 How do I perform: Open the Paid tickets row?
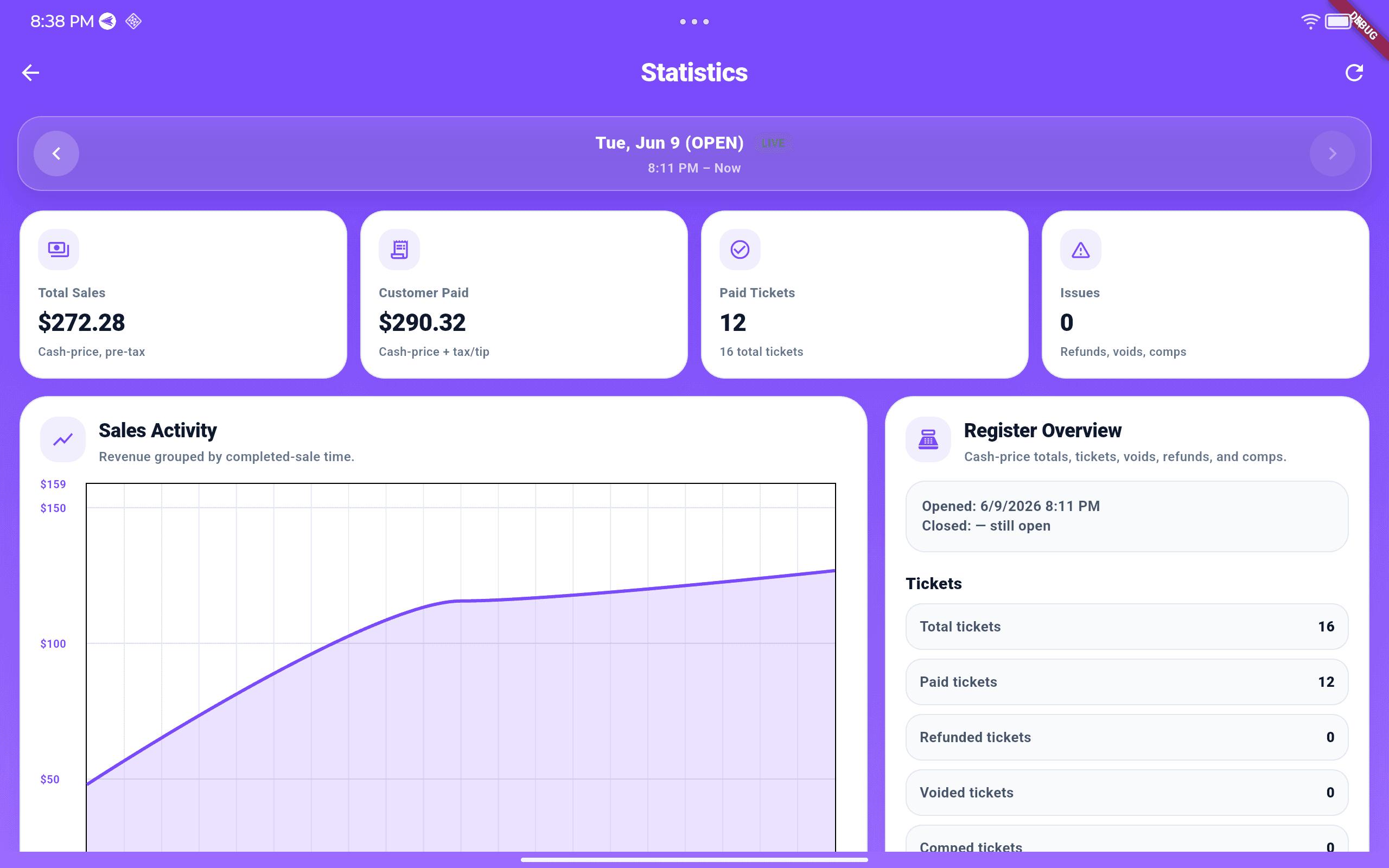[1126, 682]
